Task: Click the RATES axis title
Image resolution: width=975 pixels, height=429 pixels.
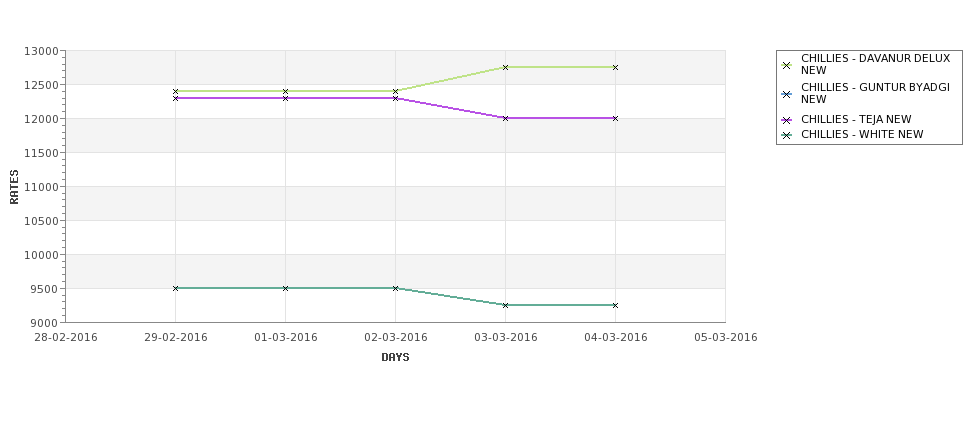Action: pos(14,187)
